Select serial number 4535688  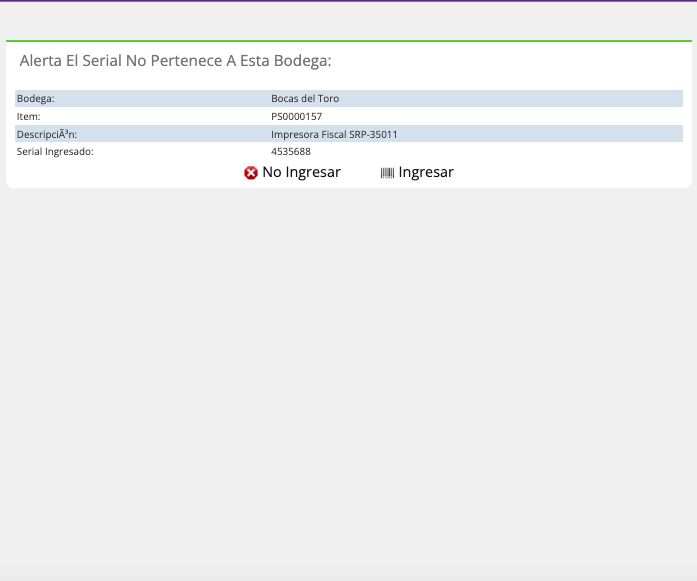(x=291, y=152)
